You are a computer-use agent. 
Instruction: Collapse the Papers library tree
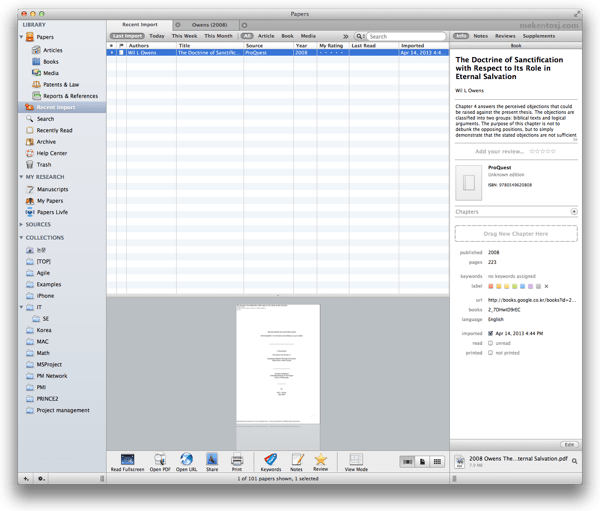[x=22, y=37]
